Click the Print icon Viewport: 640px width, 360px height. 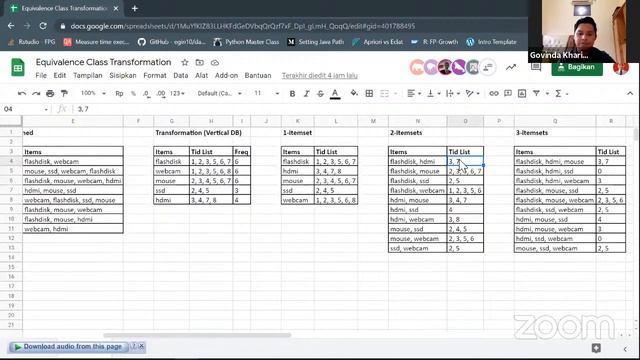[x=50, y=93]
